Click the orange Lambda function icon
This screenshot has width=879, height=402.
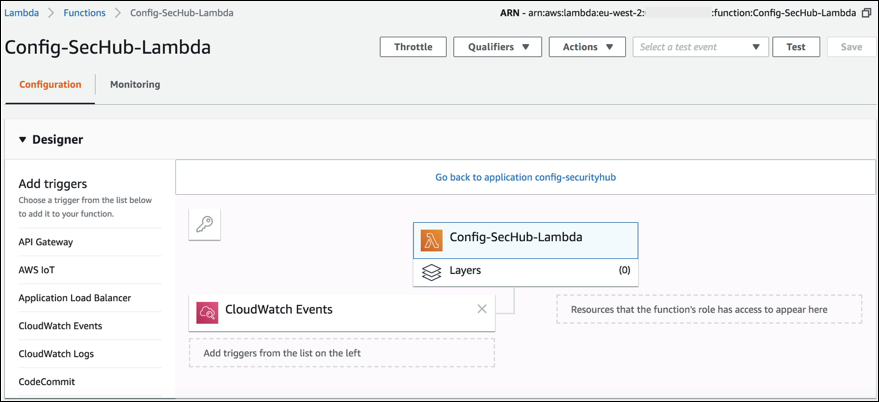pyautogui.click(x=432, y=241)
